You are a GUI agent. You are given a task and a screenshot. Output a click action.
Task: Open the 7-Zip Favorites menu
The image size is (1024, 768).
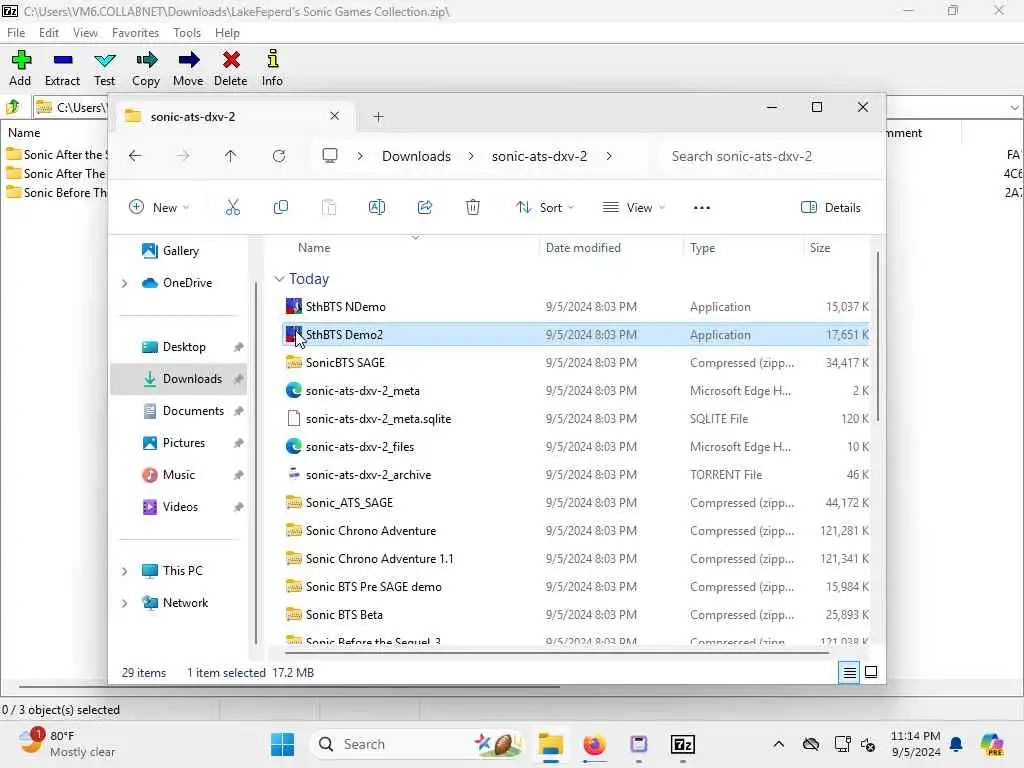pos(135,33)
